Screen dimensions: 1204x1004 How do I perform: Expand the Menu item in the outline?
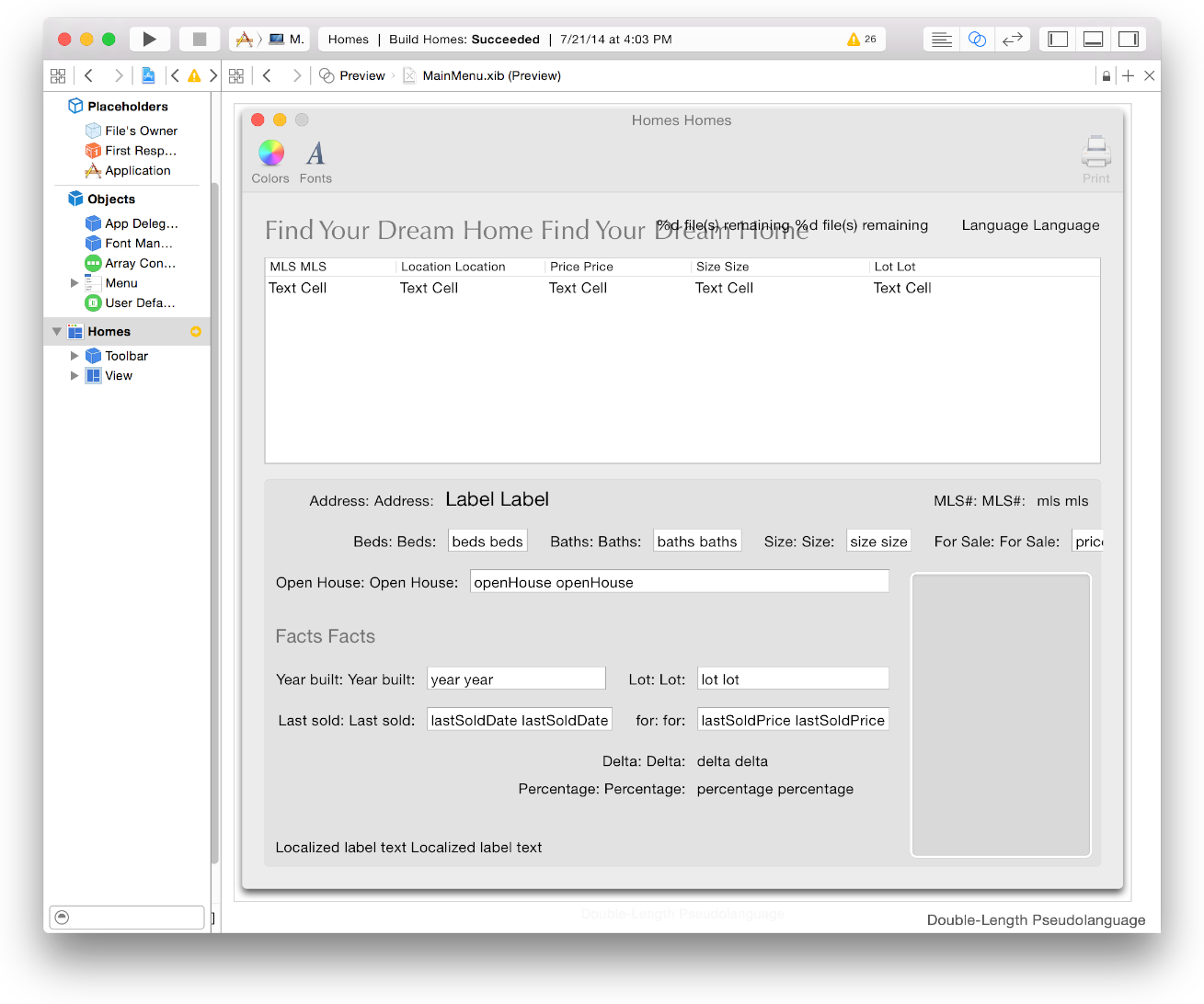[75, 283]
